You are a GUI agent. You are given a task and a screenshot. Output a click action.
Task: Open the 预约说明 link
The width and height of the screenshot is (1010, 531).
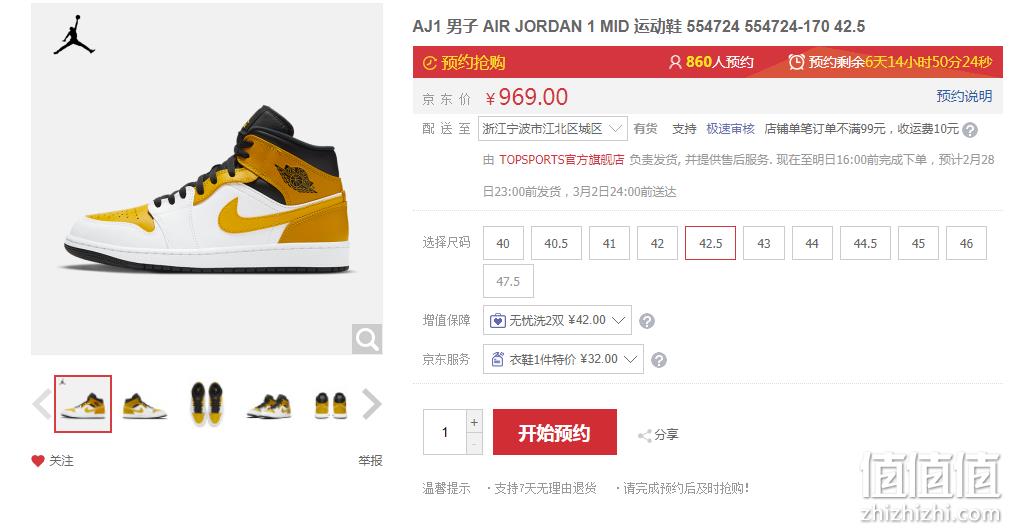pos(964,96)
